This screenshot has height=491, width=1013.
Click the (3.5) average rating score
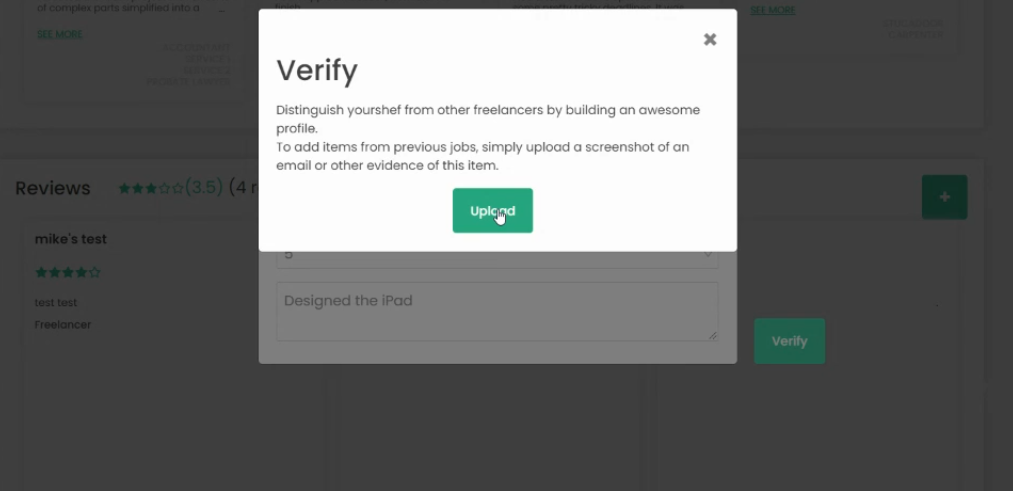point(204,187)
